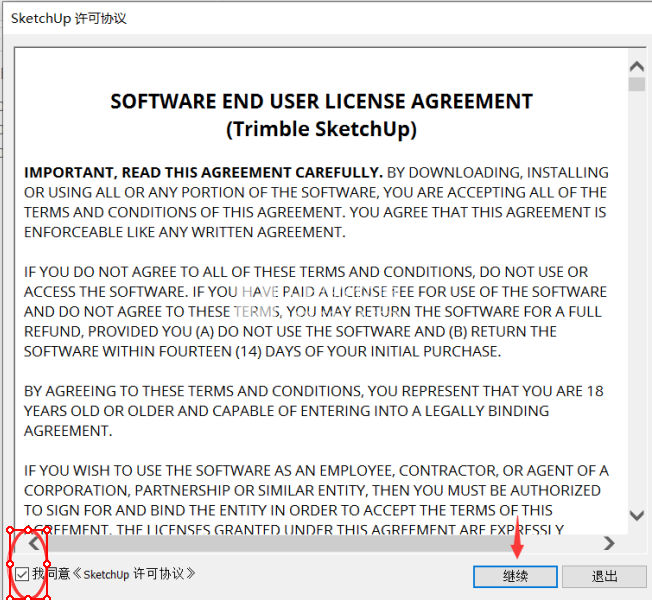This screenshot has width=652, height=600.
Task: Click the vertical scrollbar down arrow
Action: pyautogui.click(x=637, y=516)
